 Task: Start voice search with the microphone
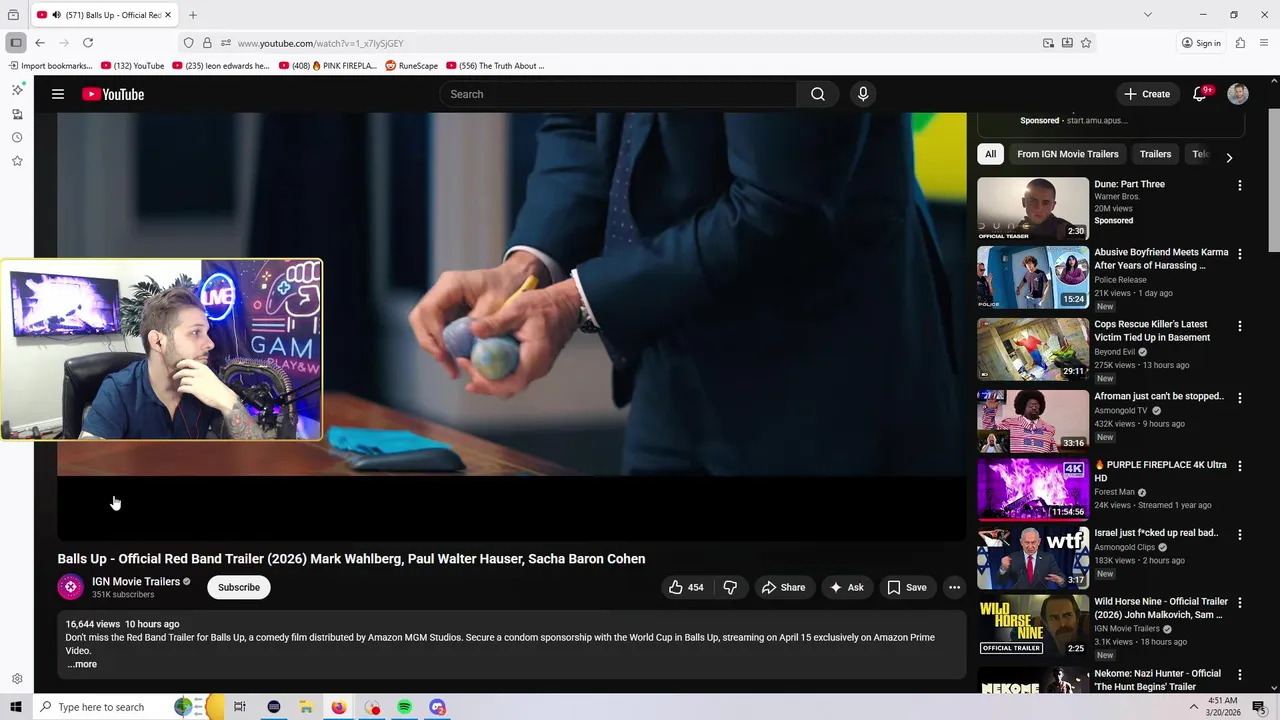click(863, 94)
